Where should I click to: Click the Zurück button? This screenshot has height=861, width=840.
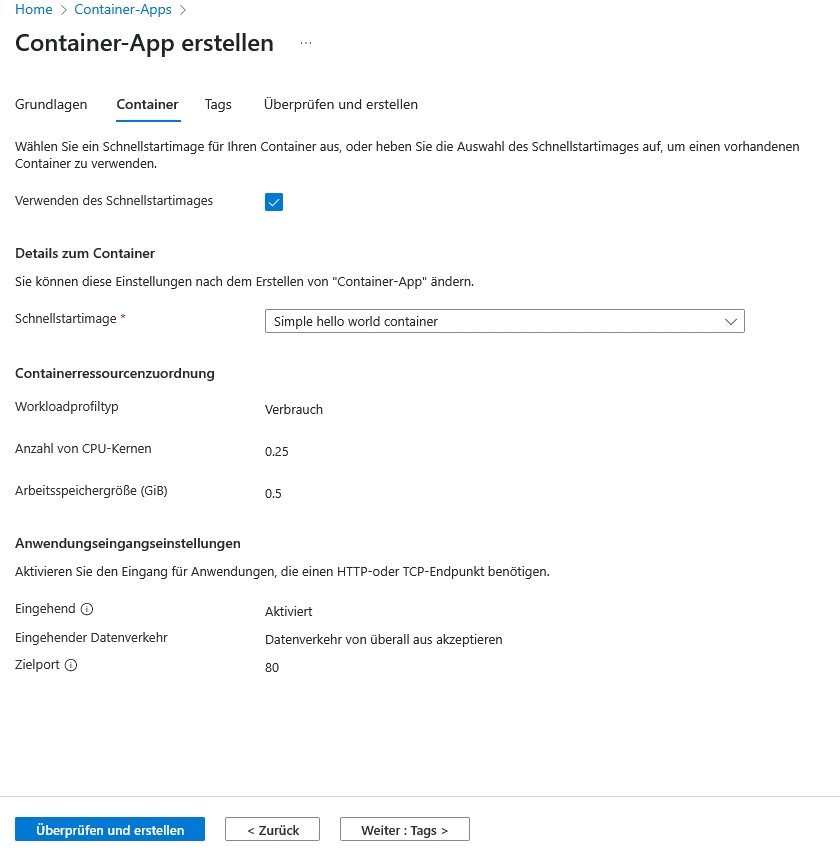[x=272, y=830]
